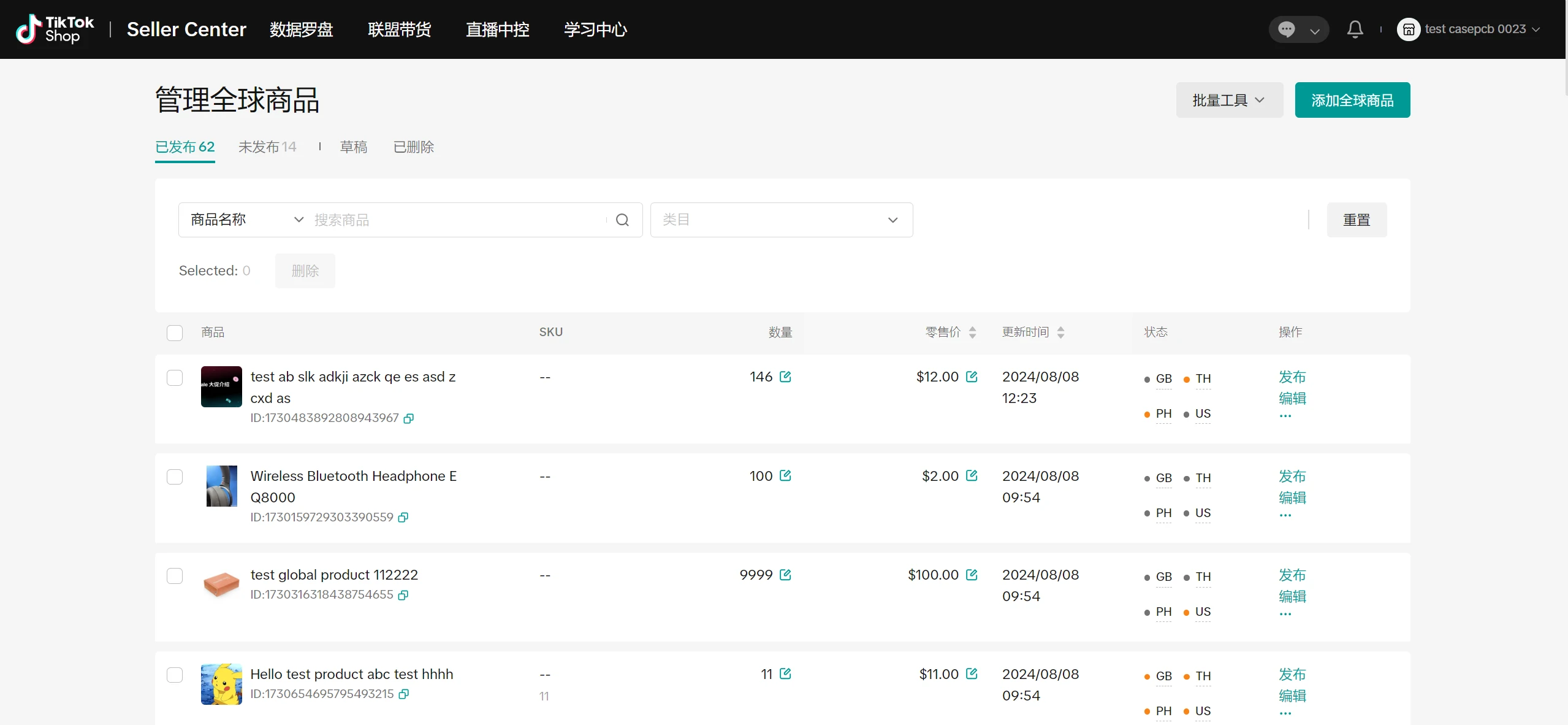Click the 添加全球商品 button
Image resolution: width=1568 pixels, height=725 pixels.
(1352, 100)
